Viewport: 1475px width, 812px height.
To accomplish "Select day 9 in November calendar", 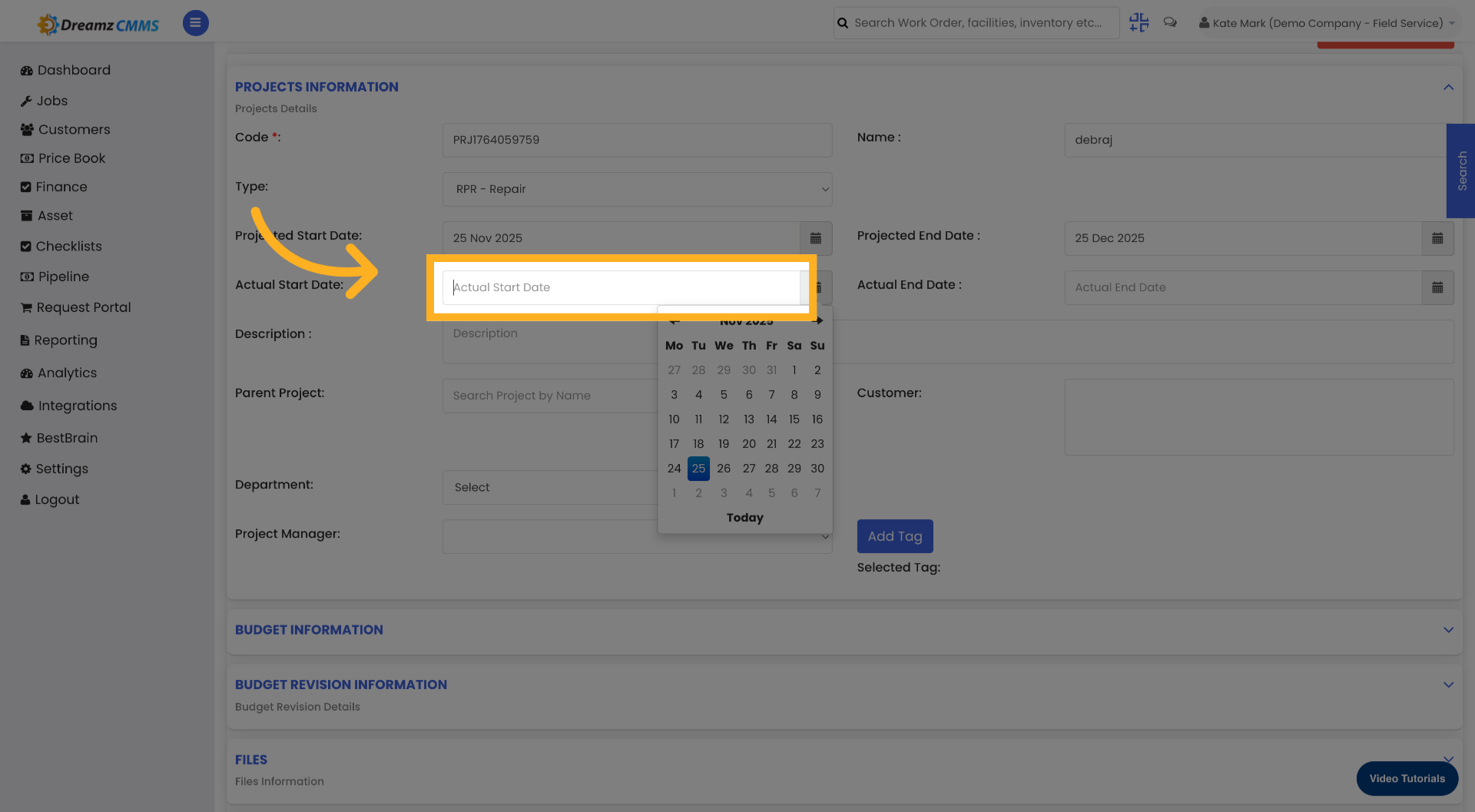I will pyautogui.click(x=817, y=395).
